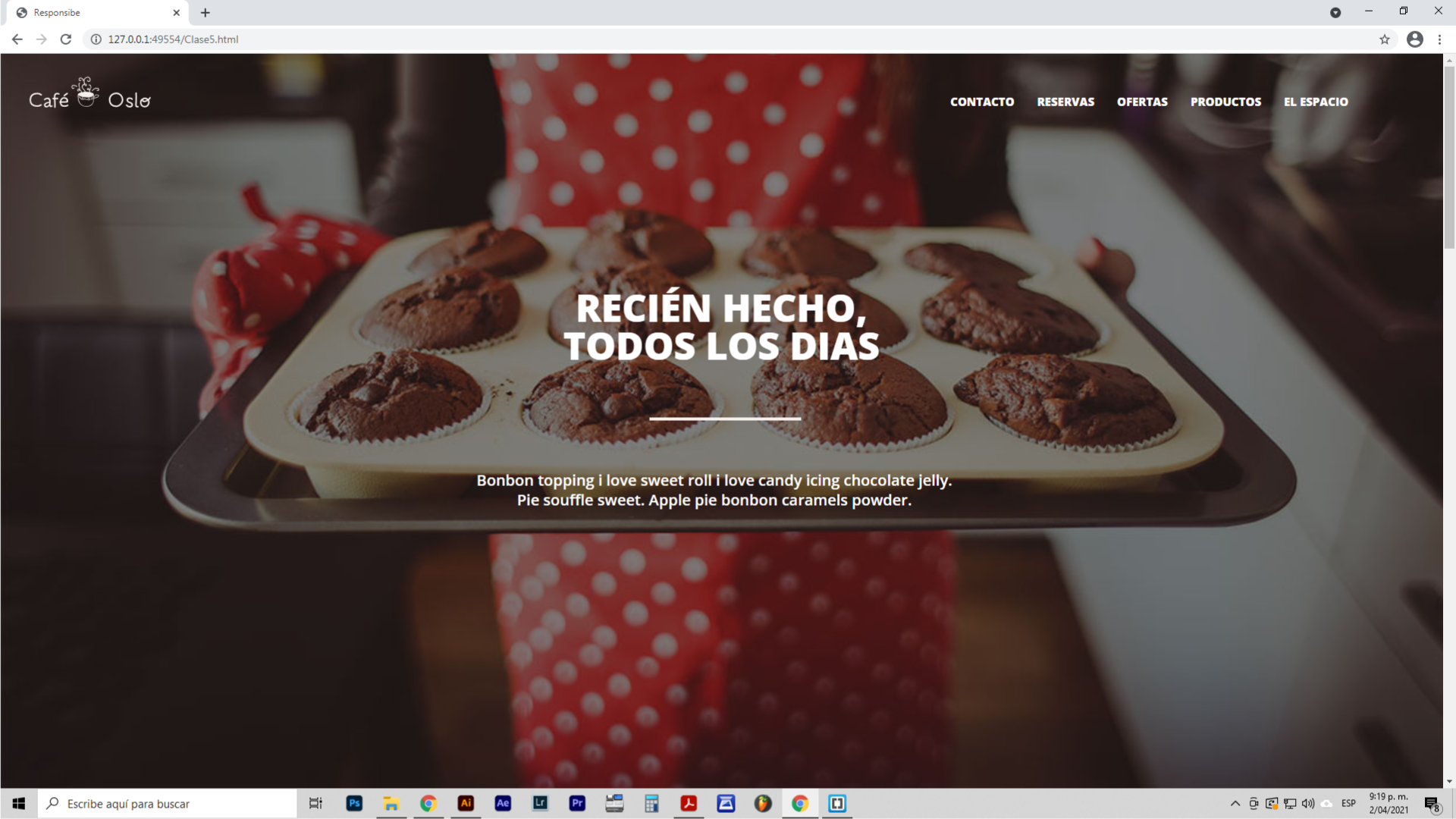Switch the ESP input language

coord(1348,803)
